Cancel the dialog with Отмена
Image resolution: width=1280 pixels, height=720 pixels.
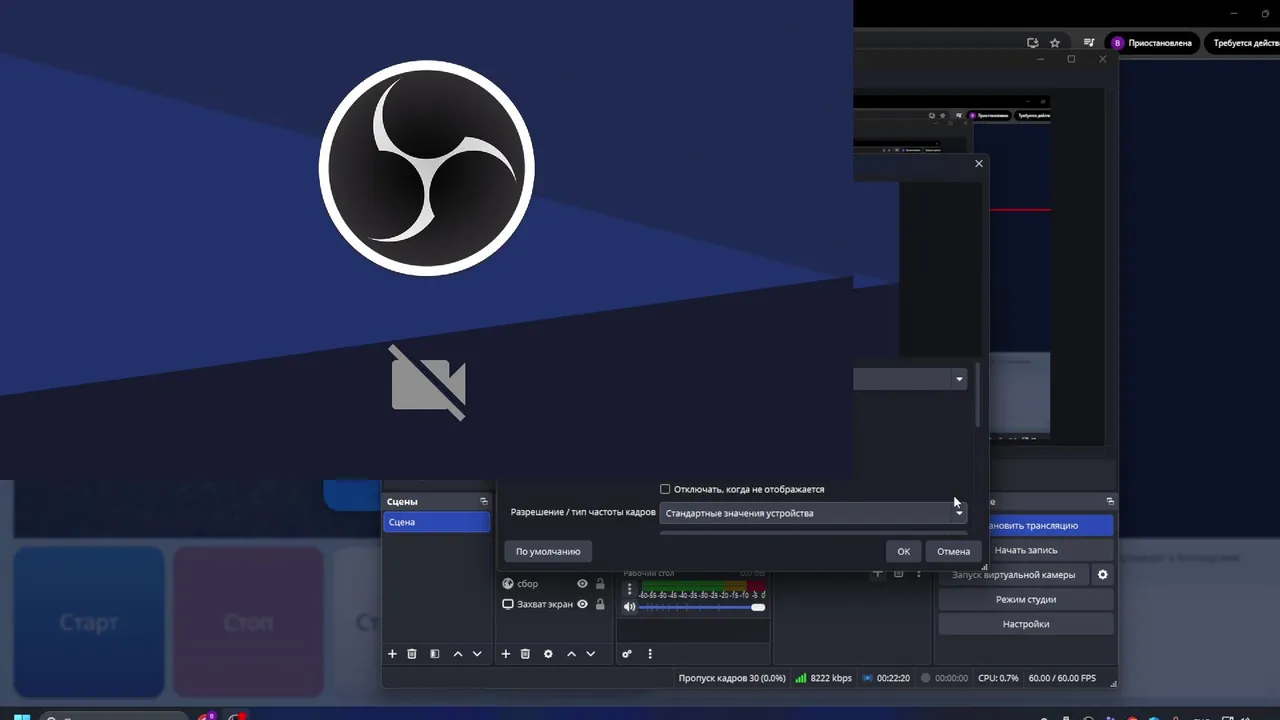coord(953,551)
